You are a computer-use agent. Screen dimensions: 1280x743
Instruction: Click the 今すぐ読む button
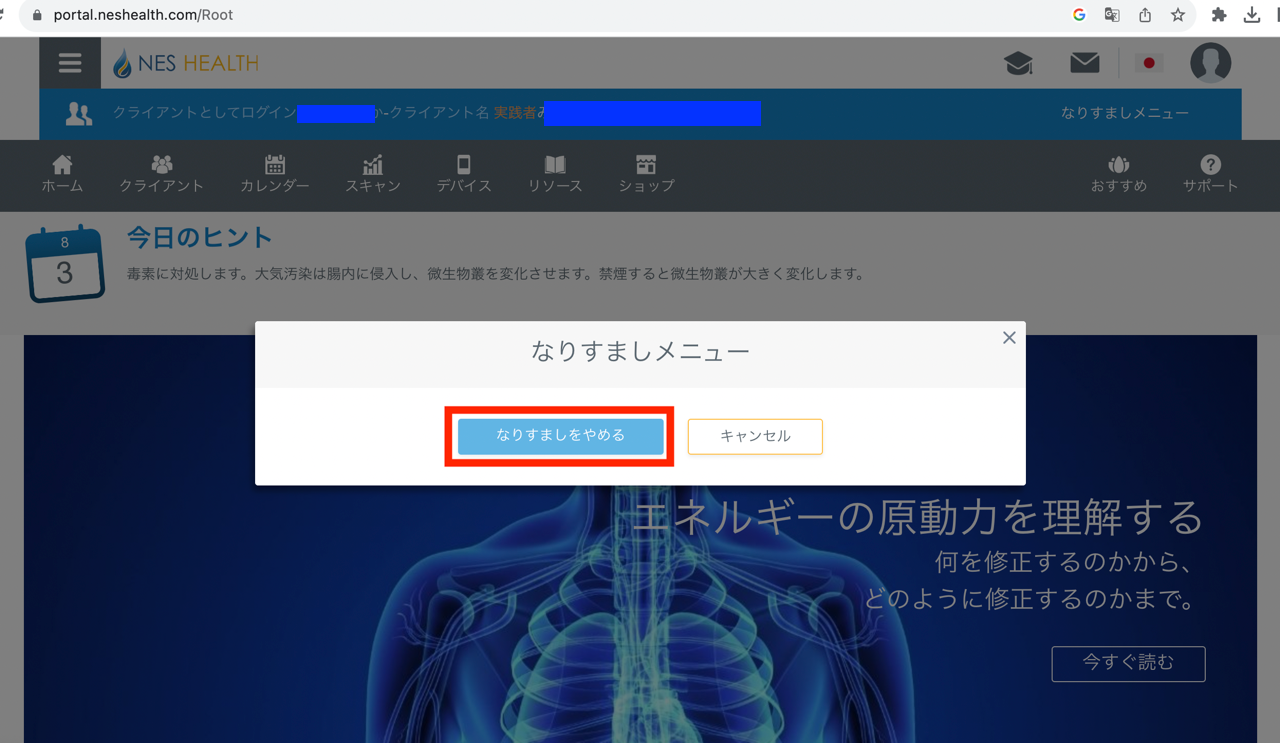click(x=1128, y=663)
